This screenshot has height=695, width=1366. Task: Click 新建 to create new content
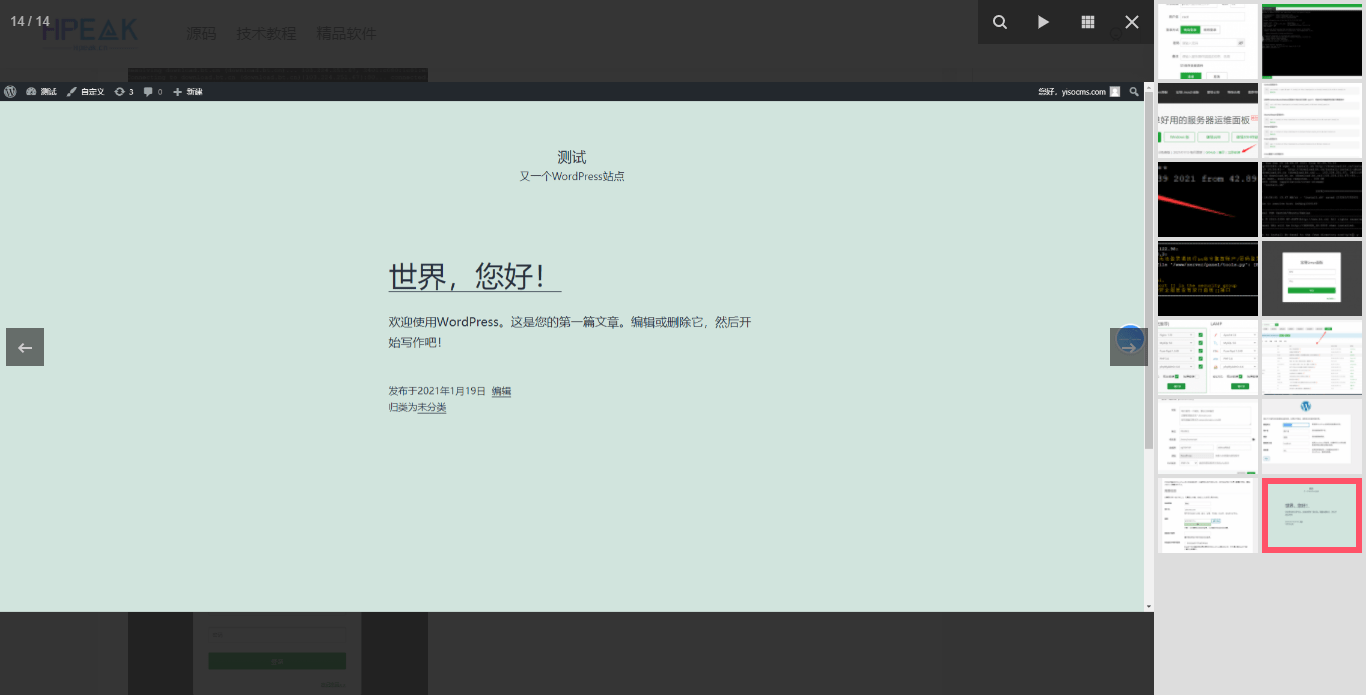tap(186, 91)
